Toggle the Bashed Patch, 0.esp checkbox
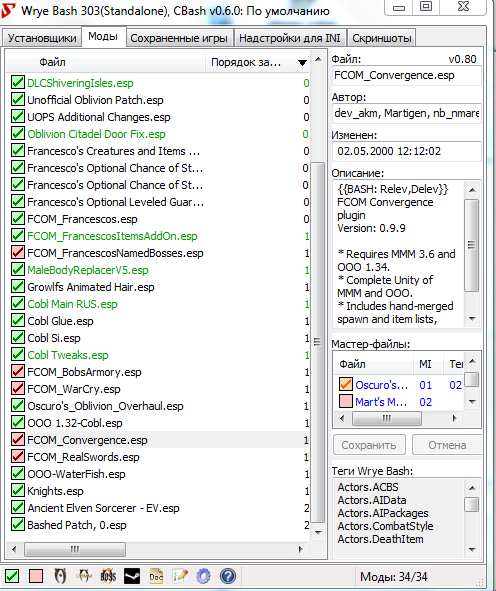This screenshot has height=591, width=496. coord(18,524)
